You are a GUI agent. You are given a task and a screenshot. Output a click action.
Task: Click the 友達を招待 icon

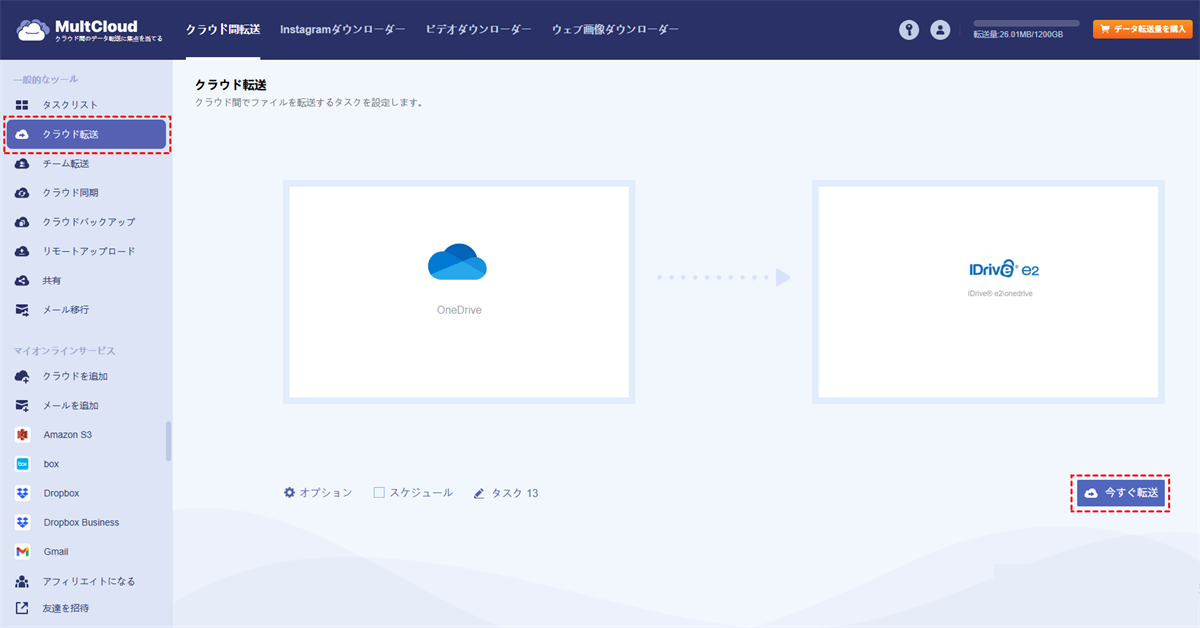click(x=22, y=608)
